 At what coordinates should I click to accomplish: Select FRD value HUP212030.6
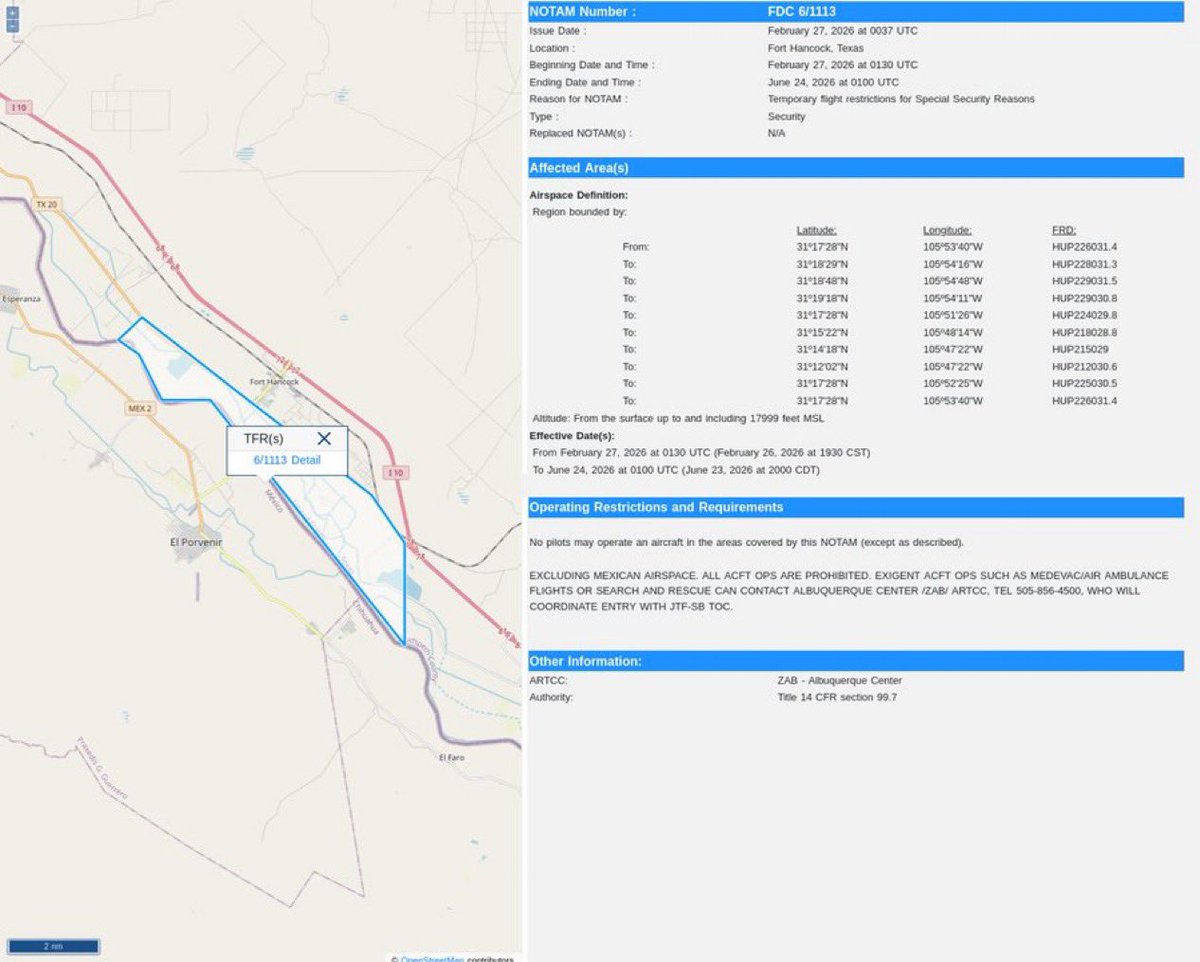1084,367
